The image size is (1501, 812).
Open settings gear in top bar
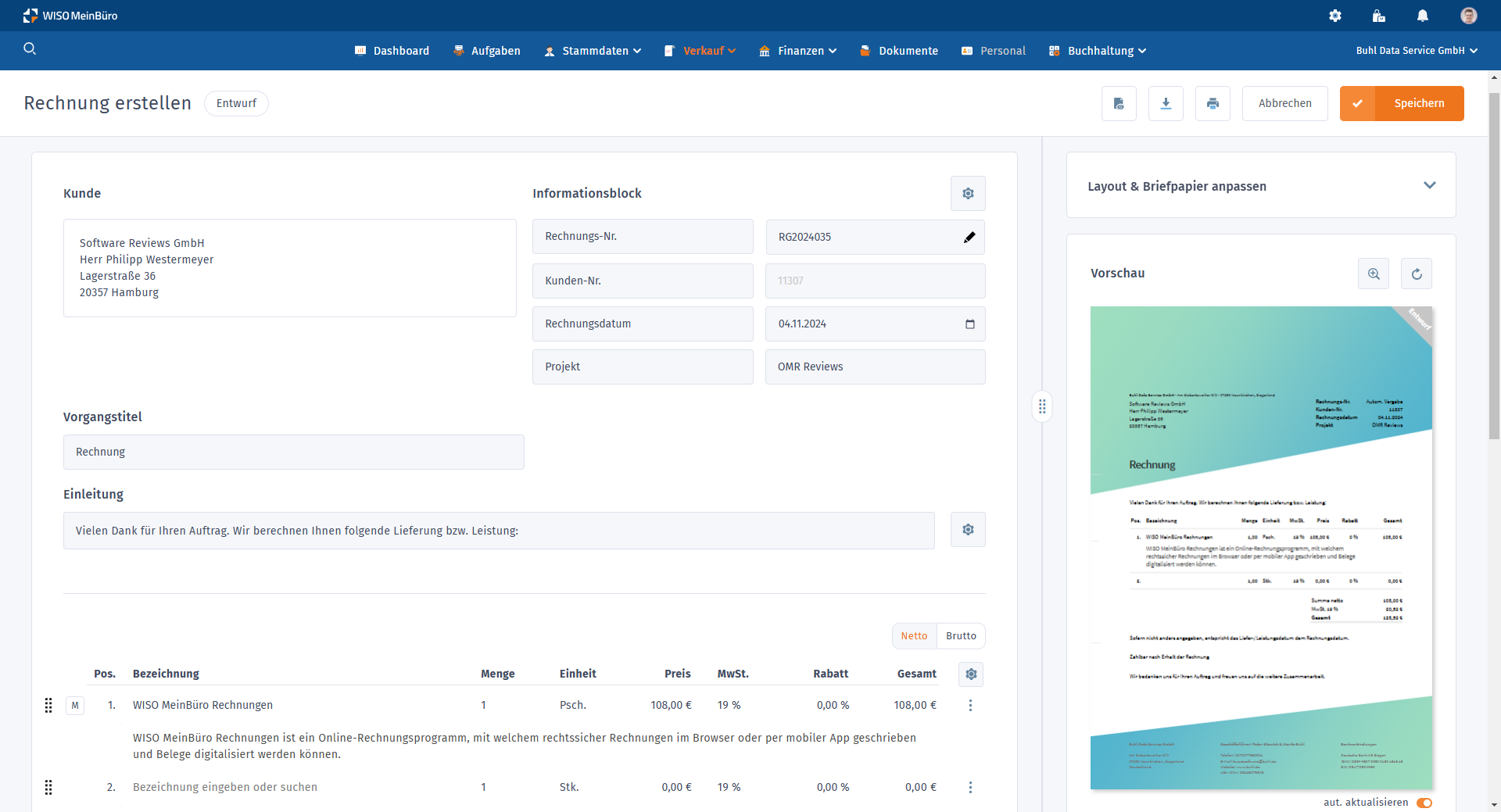pyautogui.click(x=1335, y=16)
